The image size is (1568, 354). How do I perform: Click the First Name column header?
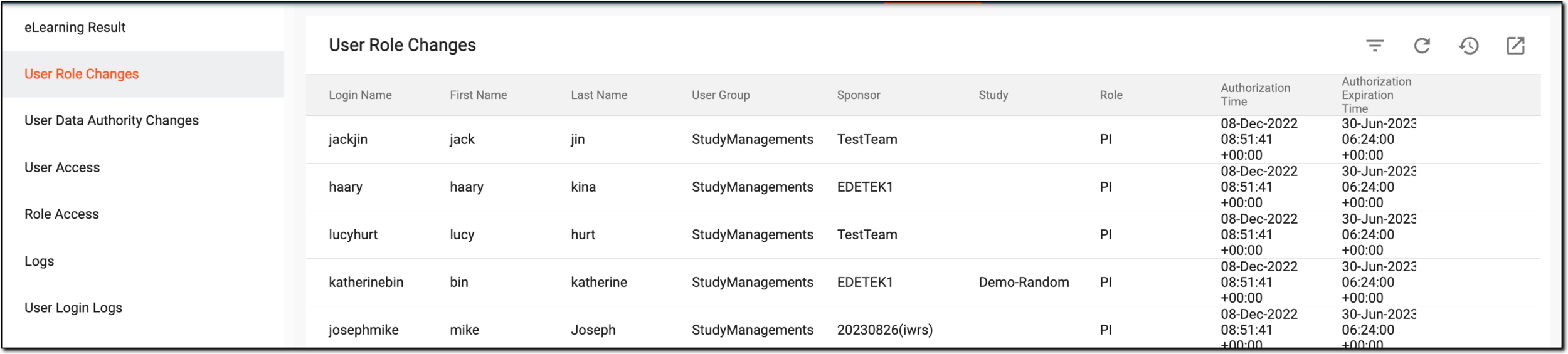[x=478, y=95]
